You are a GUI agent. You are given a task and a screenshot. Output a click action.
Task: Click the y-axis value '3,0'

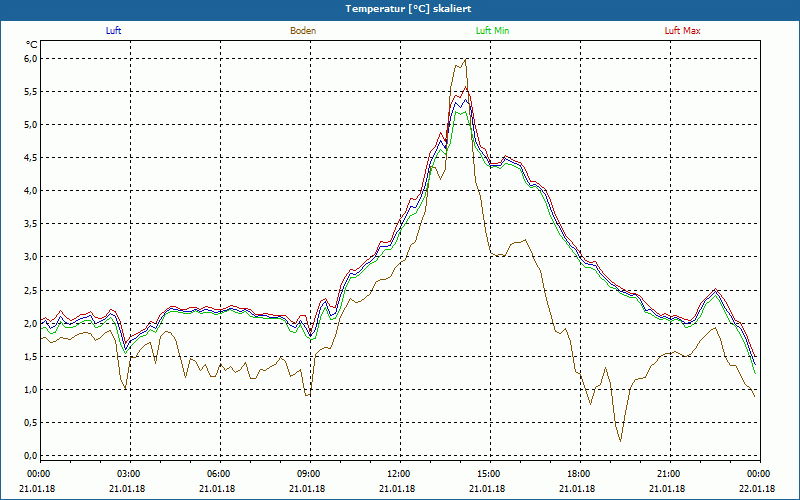31,257
